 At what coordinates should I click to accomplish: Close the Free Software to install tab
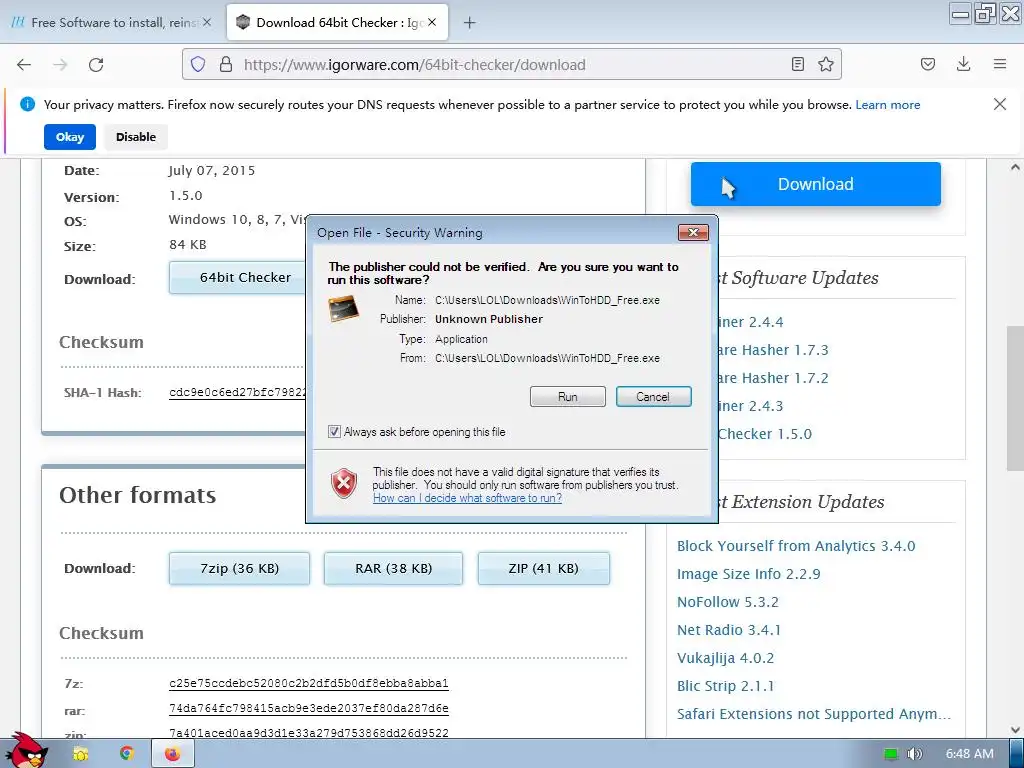point(207,22)
